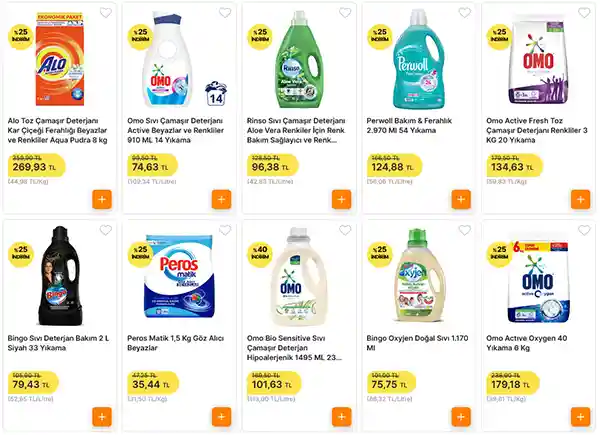The height and width of the screenshot is (435, 600).
Task: Add Perwoll Bakım & Ferahlık to cart
Action: 462,198
